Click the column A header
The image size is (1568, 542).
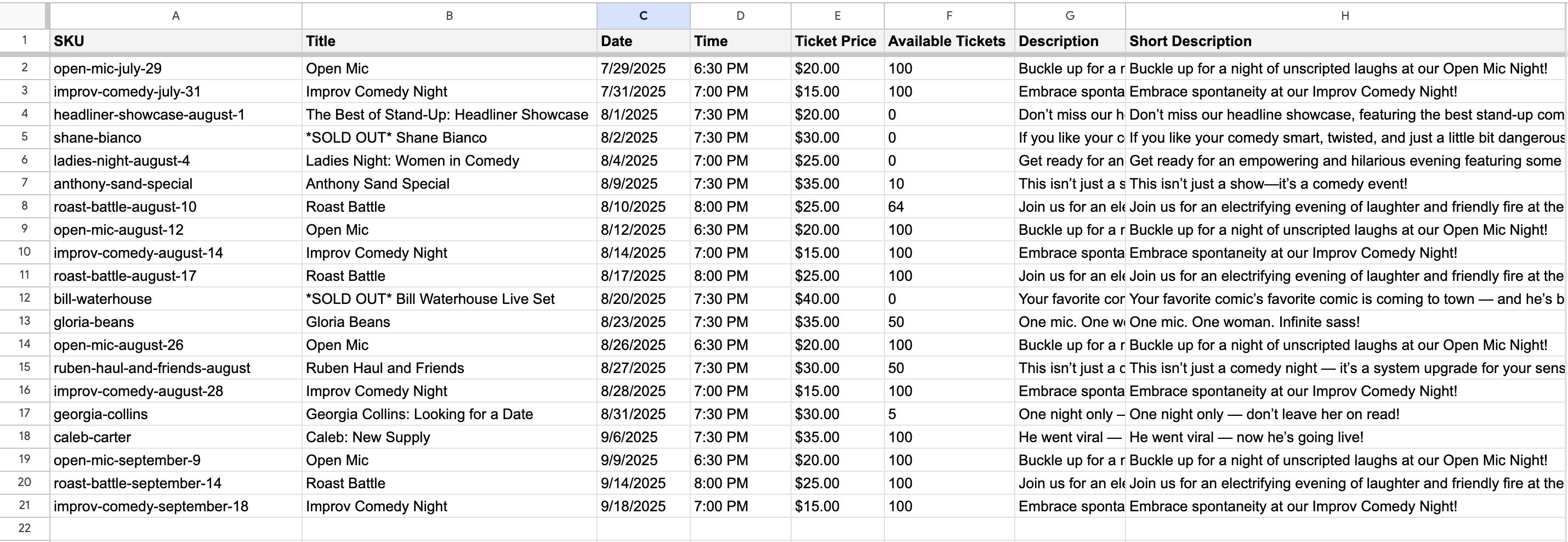coord(175,16)
